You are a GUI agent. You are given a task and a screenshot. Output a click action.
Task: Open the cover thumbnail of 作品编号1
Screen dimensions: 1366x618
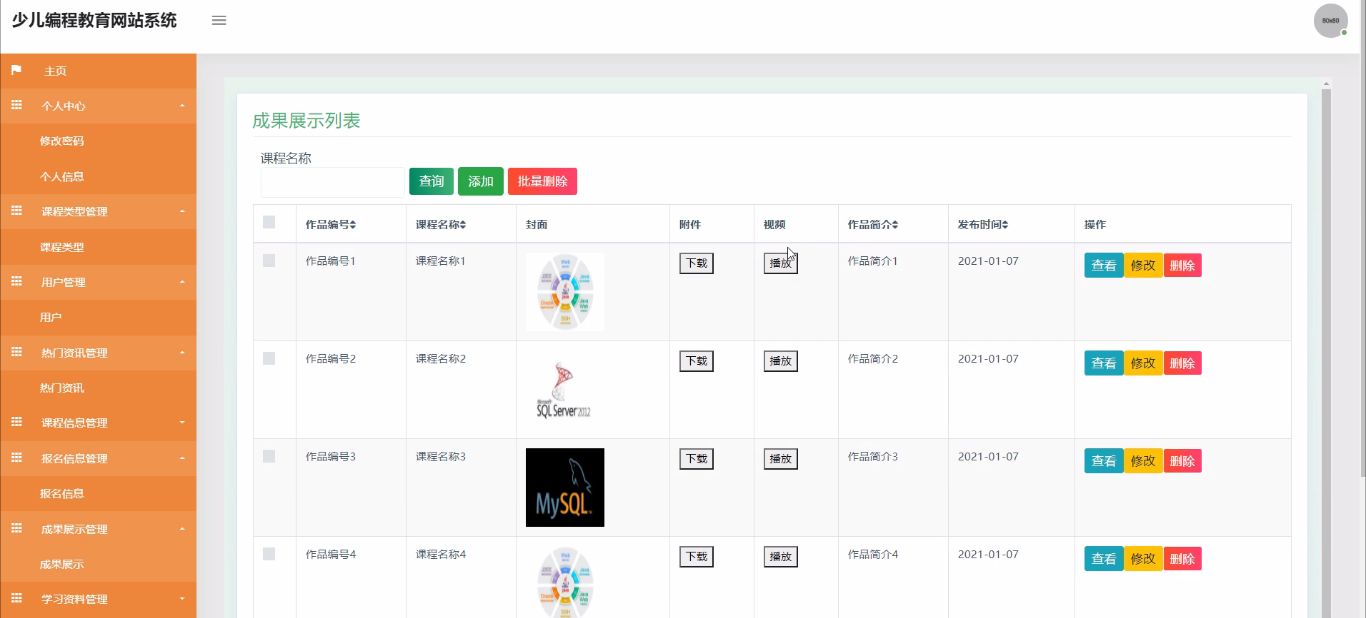(565, 291)
